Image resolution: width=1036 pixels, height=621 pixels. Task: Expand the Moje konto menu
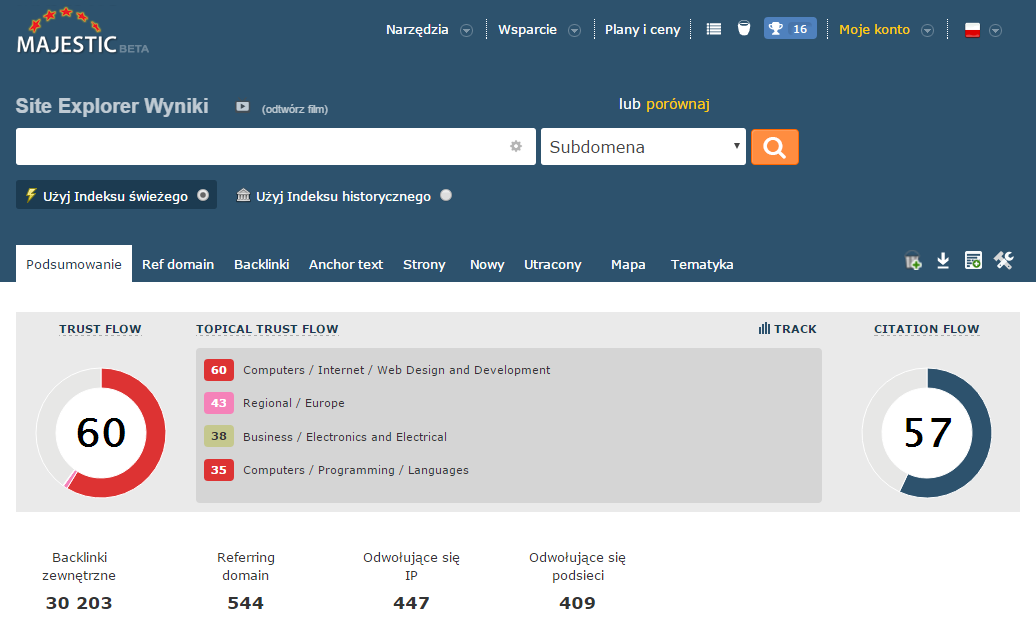click(885, 30)
